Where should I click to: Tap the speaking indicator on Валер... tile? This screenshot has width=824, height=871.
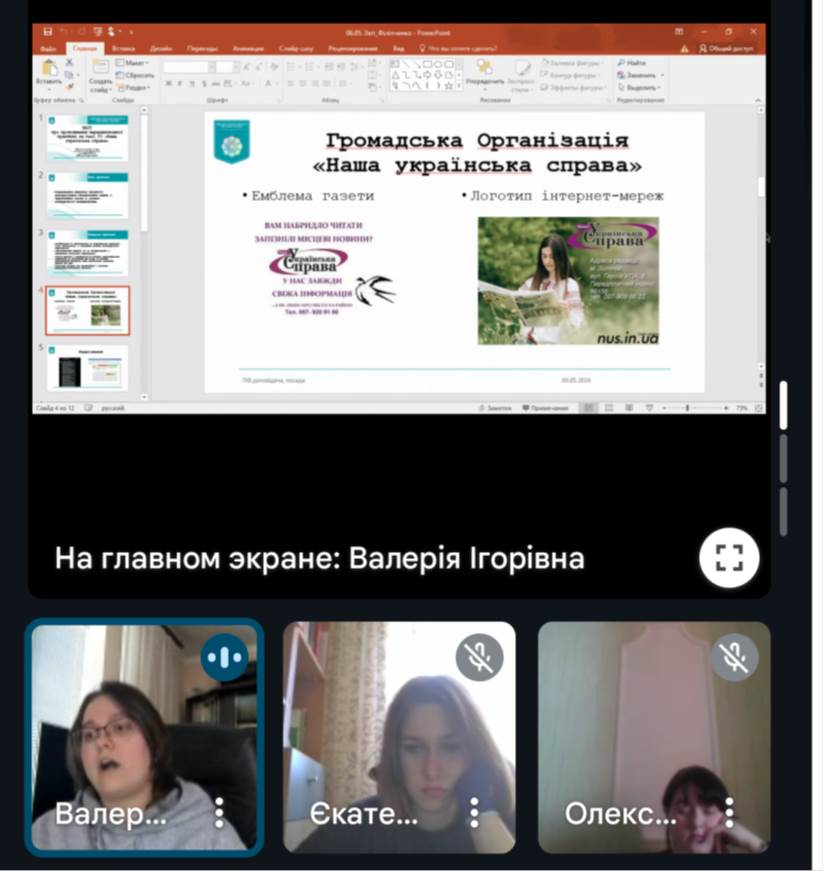coord(224,658)
